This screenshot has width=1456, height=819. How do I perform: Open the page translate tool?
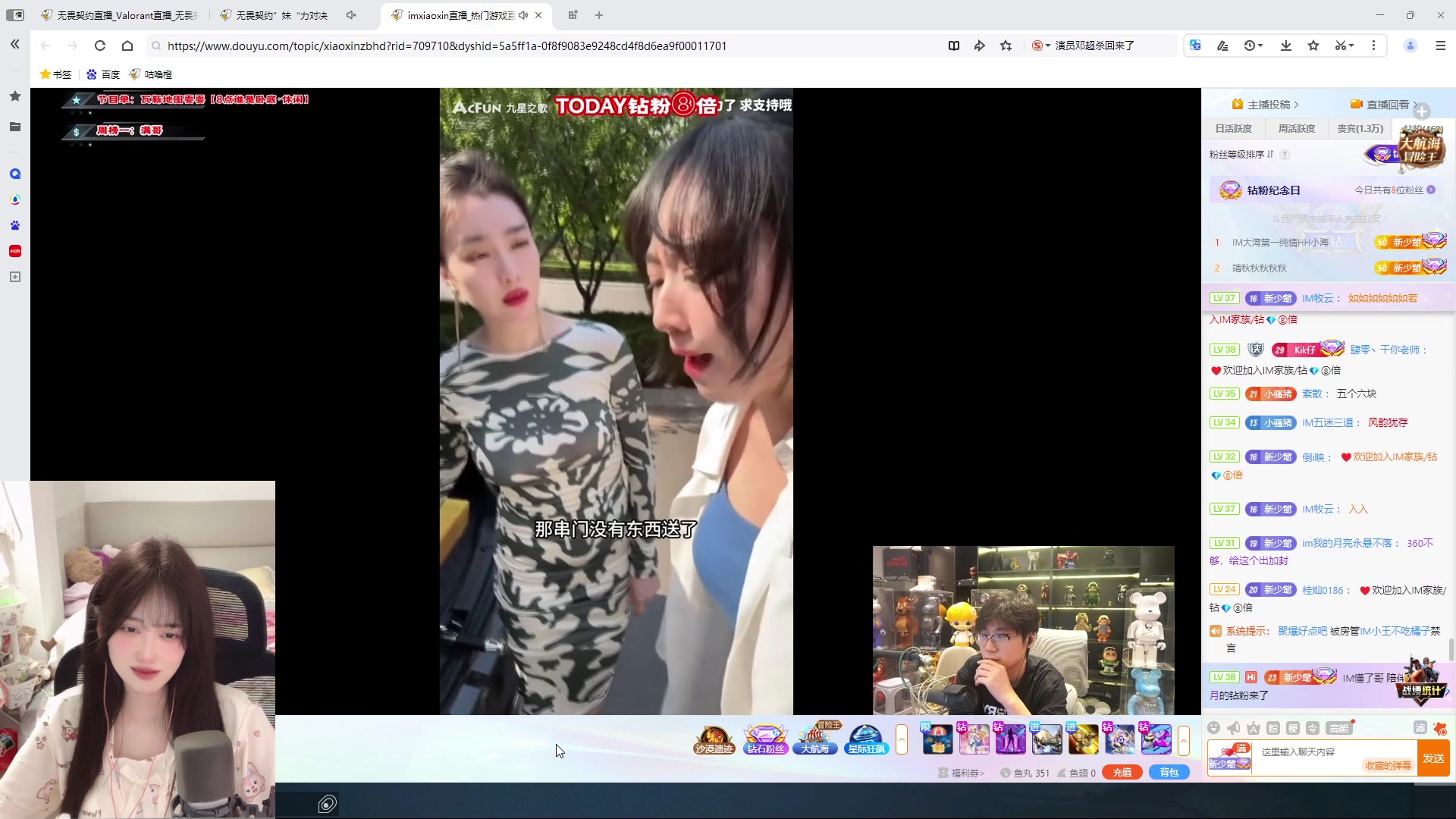1196,45
